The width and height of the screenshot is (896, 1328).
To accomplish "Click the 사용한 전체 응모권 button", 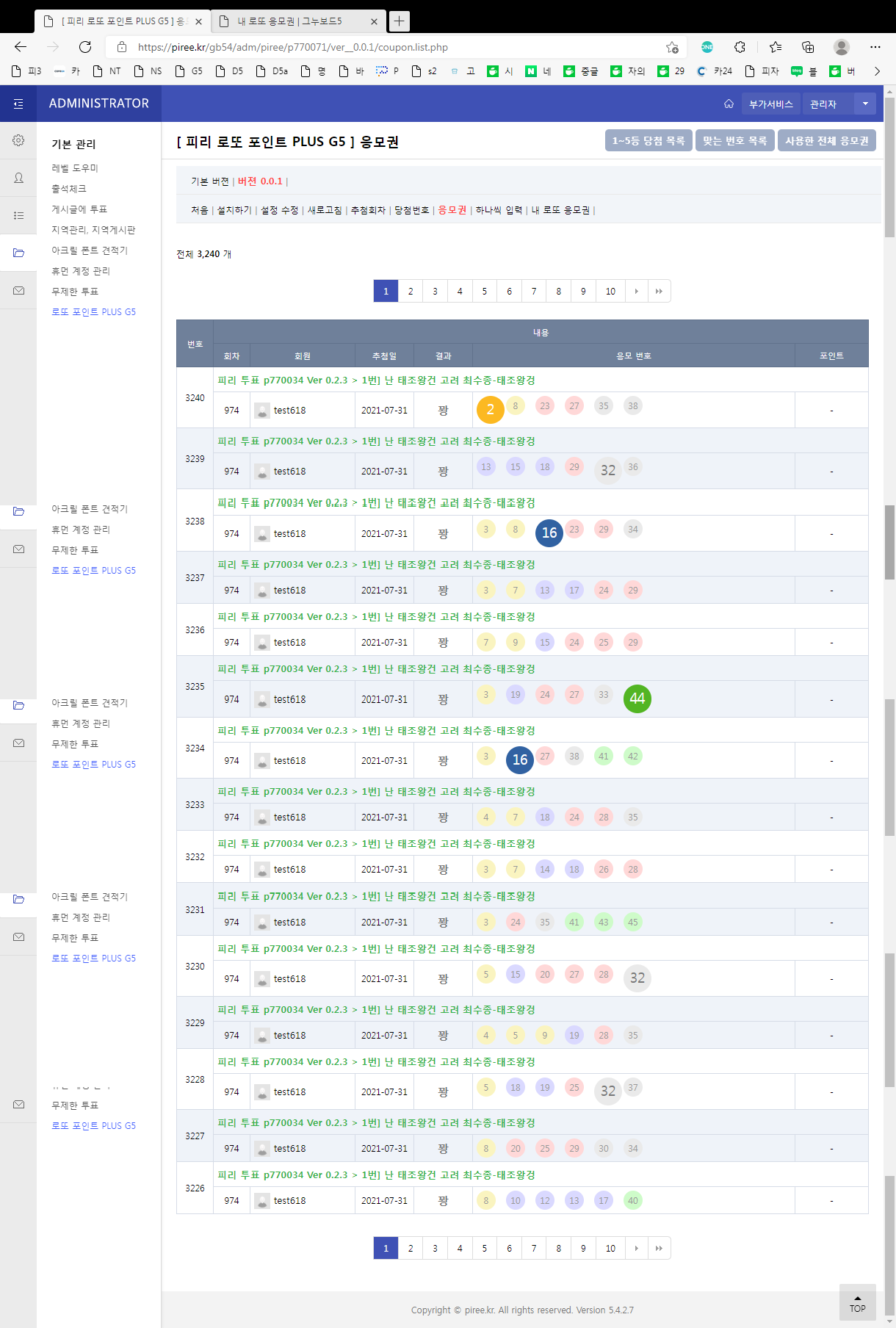I will pos(826,140).
